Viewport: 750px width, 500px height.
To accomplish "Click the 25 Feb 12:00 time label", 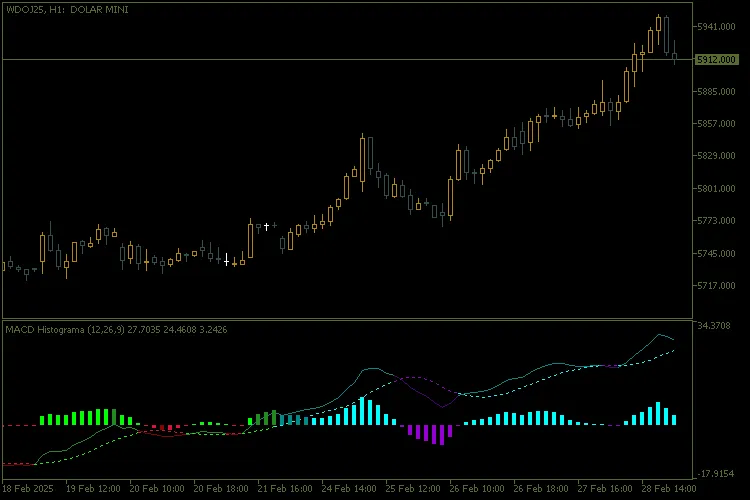I will click(x=413, y=489).
